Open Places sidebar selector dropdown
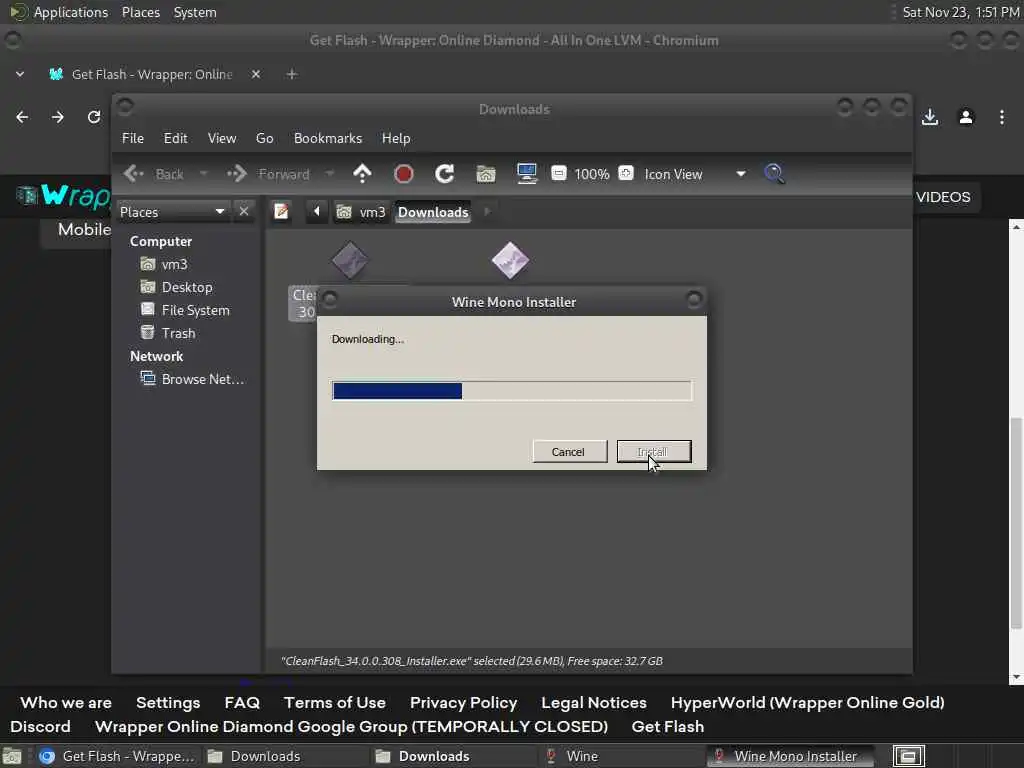The height and width of the screenshot is (768, 1024). tap(173, 212)
